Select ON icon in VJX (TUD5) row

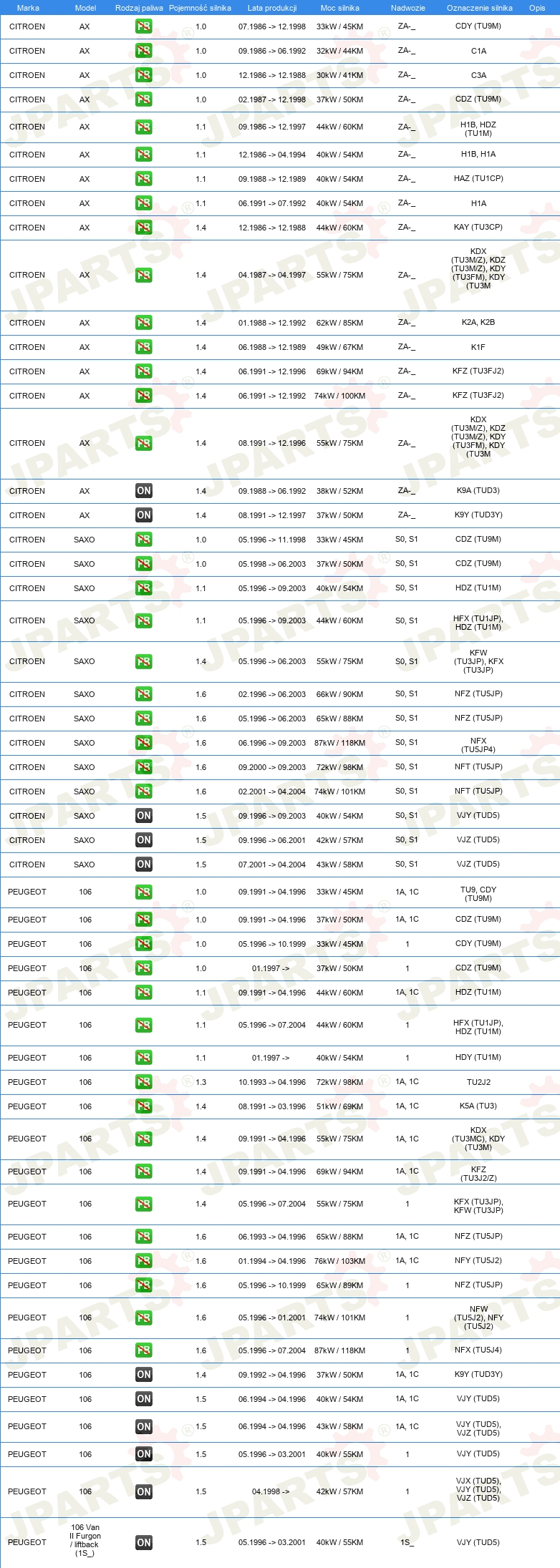pyautogui.click(x=143, y=1492)
